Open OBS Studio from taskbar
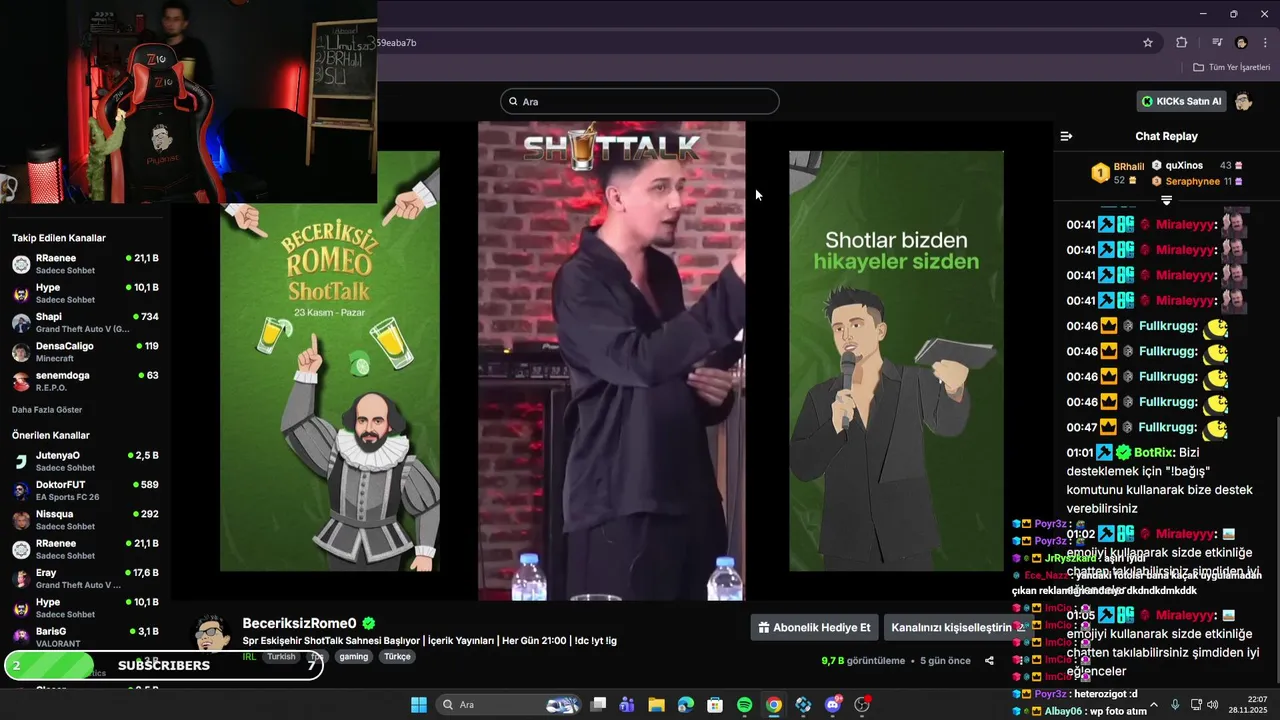The width and height of the screenshot is (1280, 720). (862, 705)
